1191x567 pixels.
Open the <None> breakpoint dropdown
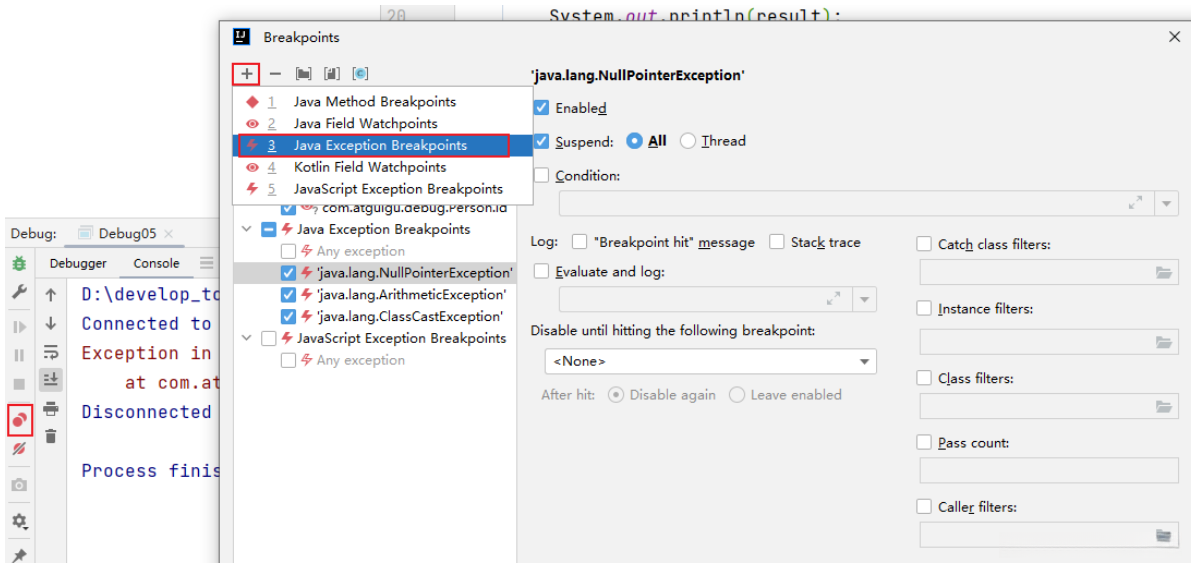pyautogui.click(x=710, y=361)
